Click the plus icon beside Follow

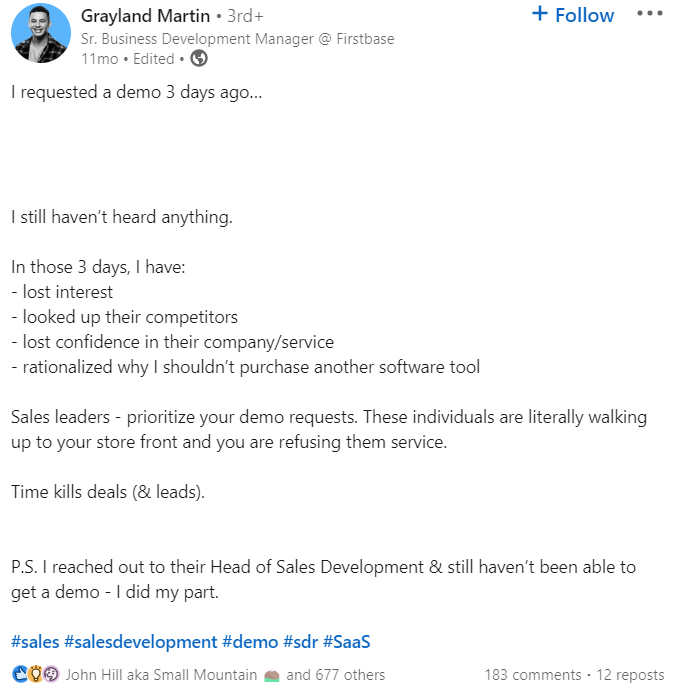539,14
